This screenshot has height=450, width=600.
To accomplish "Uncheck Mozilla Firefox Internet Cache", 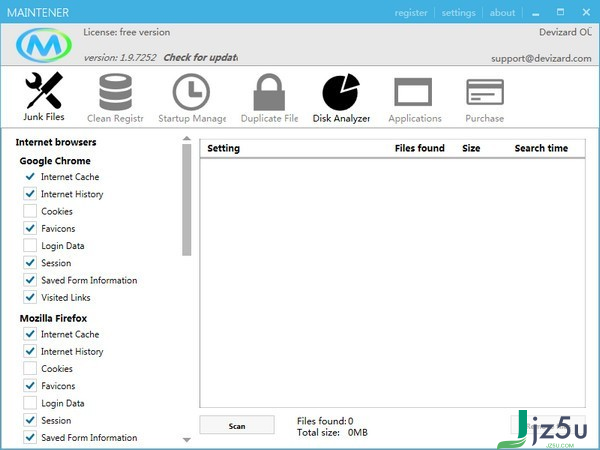I will (x=30, y=334).
